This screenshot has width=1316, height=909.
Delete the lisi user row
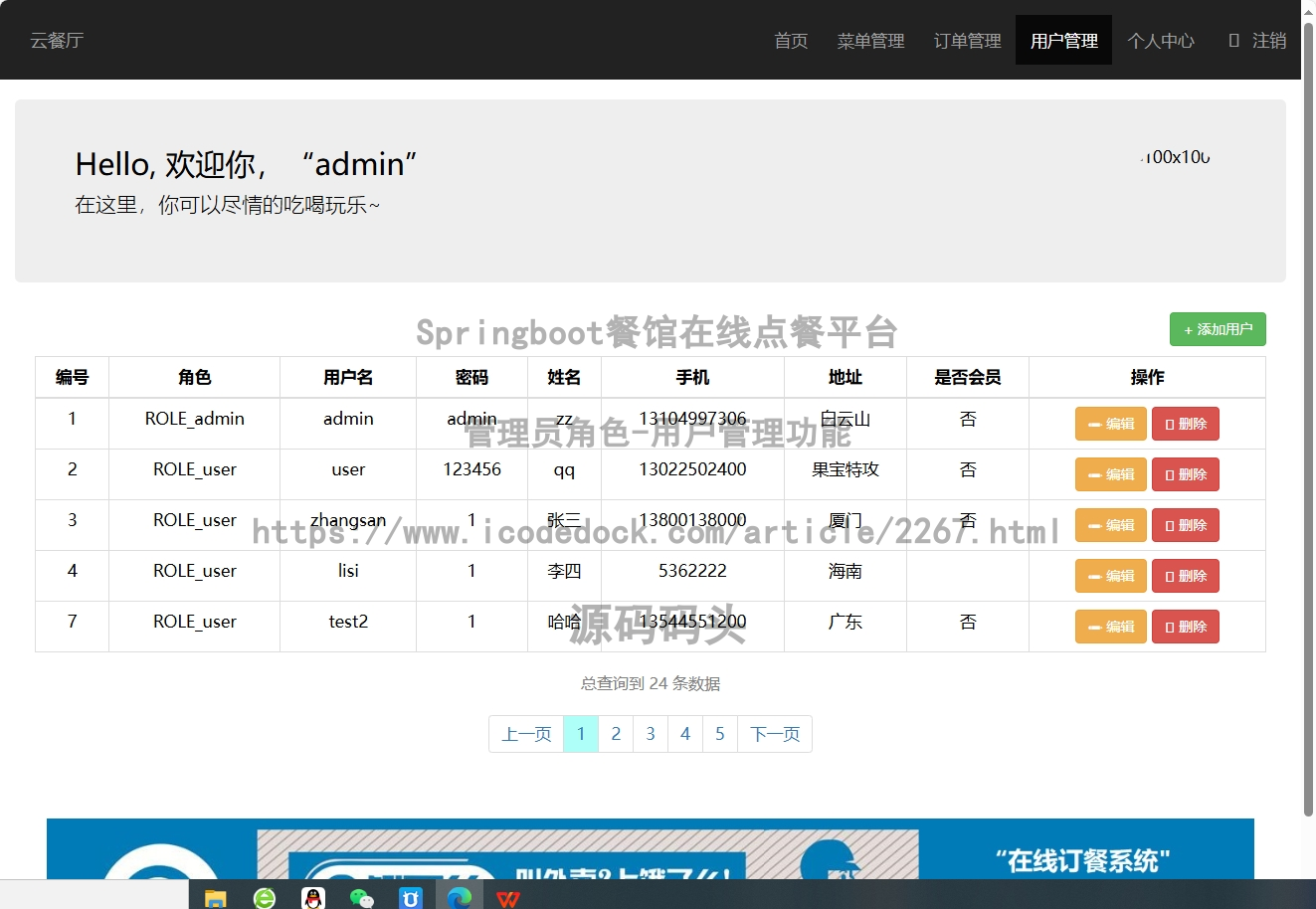click(1186, 576)
